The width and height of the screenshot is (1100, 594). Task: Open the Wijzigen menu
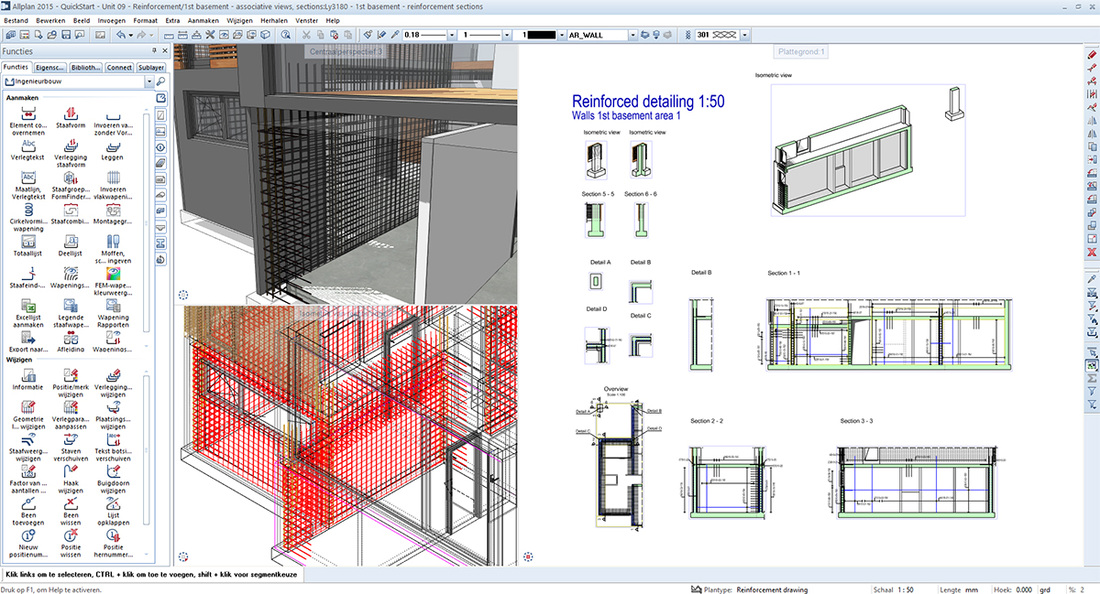pos(239,20)
